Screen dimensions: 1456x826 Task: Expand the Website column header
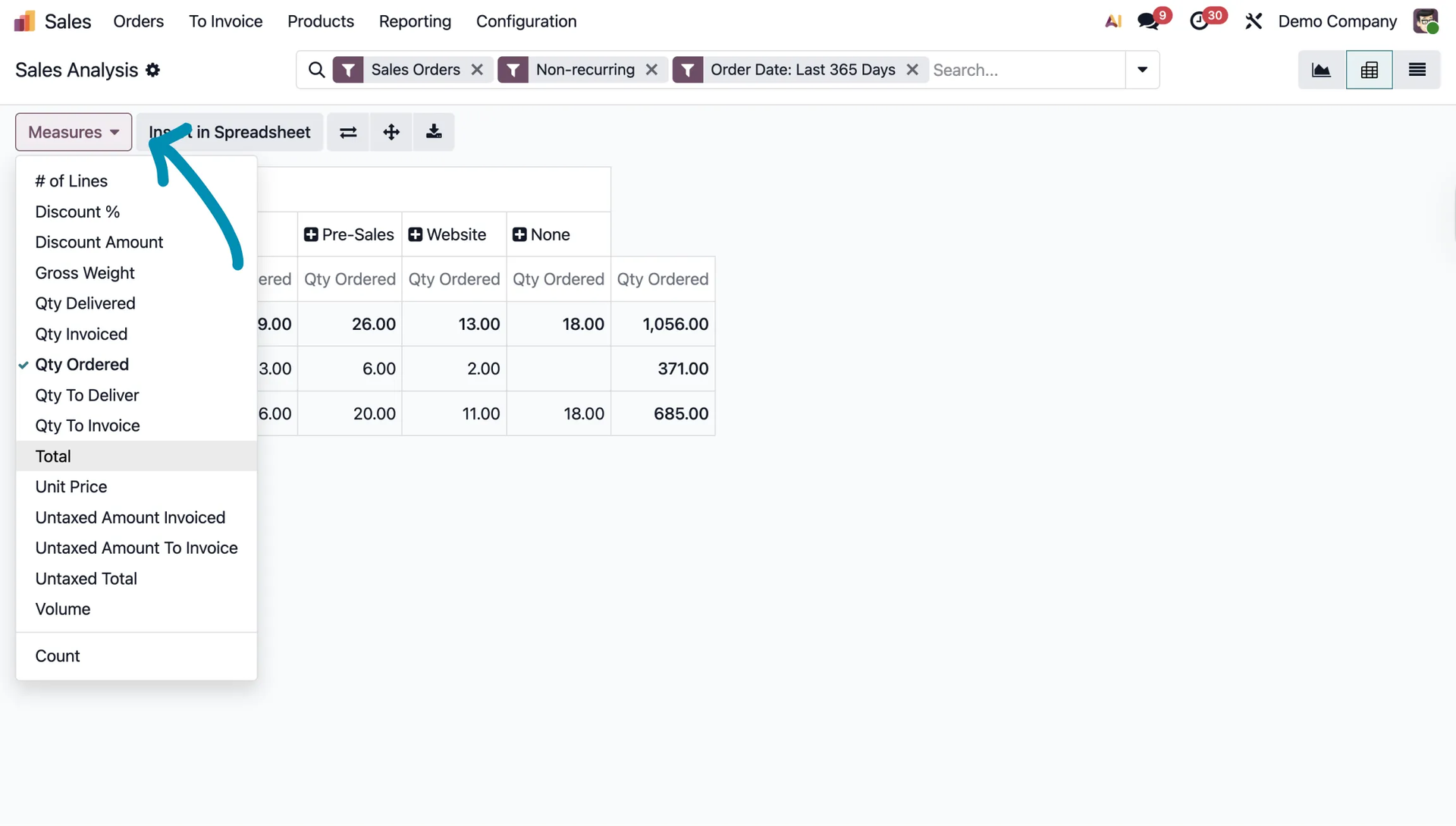[x=447, y=235]
